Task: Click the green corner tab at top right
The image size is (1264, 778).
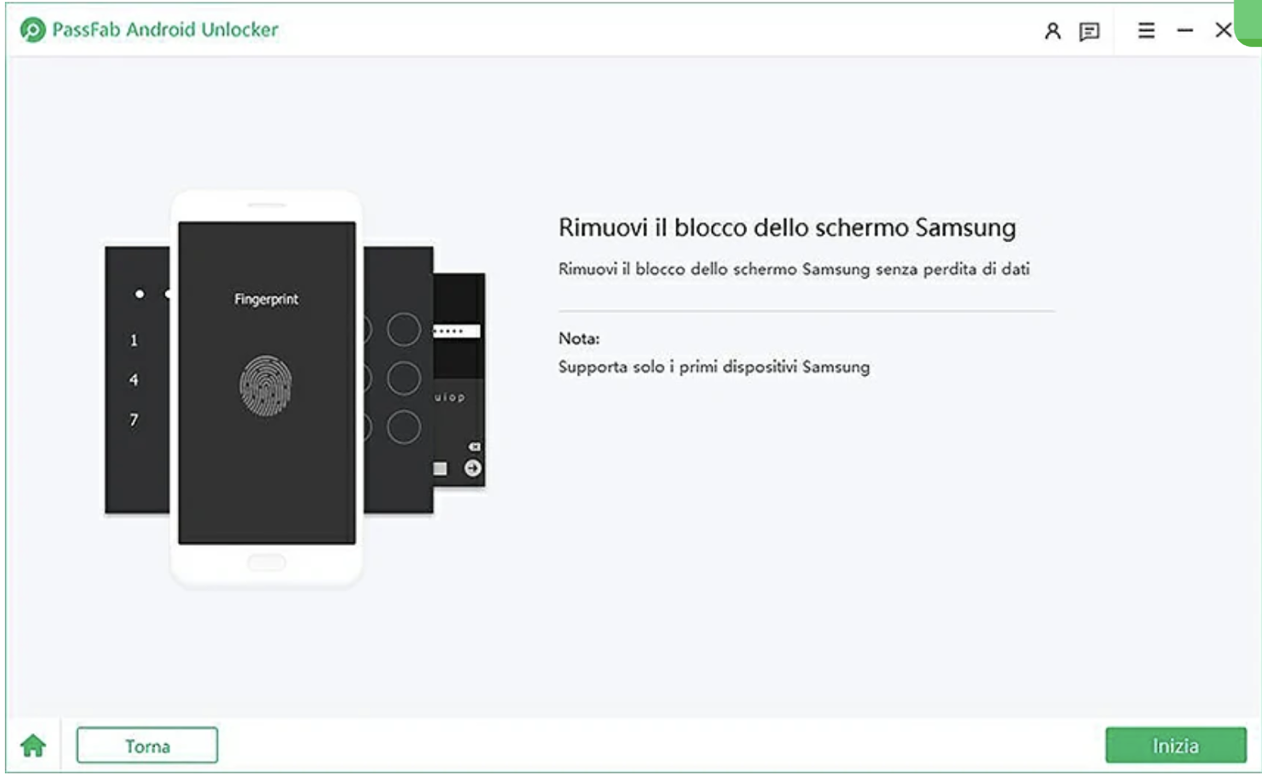Action: click(x=1249, y=22)
